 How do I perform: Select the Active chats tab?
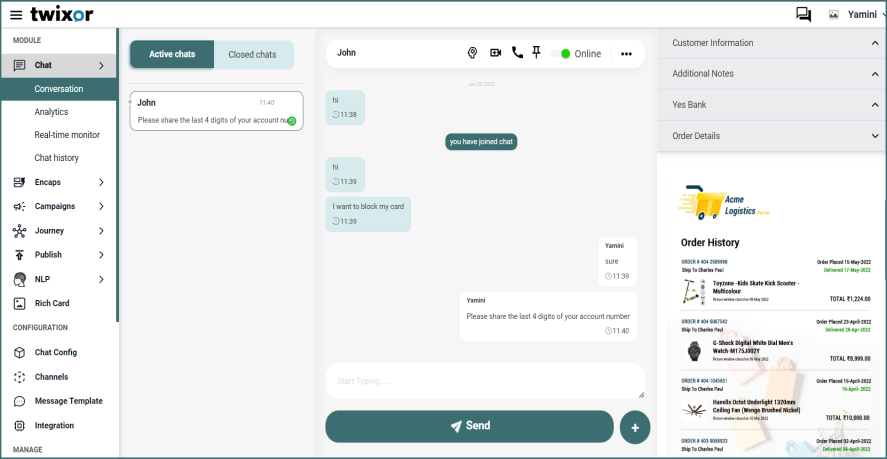pos(172,54)
